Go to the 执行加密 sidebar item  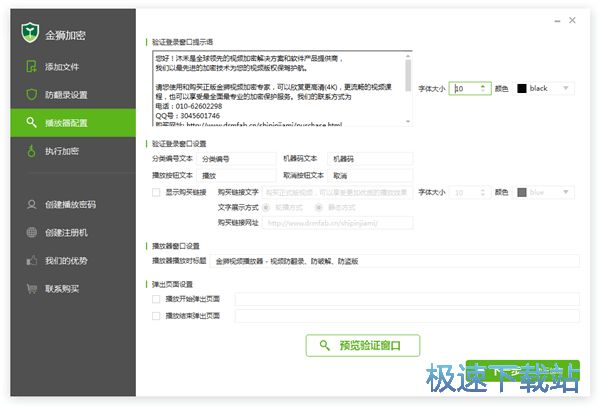pyautogui.click(x=73, y=151)
